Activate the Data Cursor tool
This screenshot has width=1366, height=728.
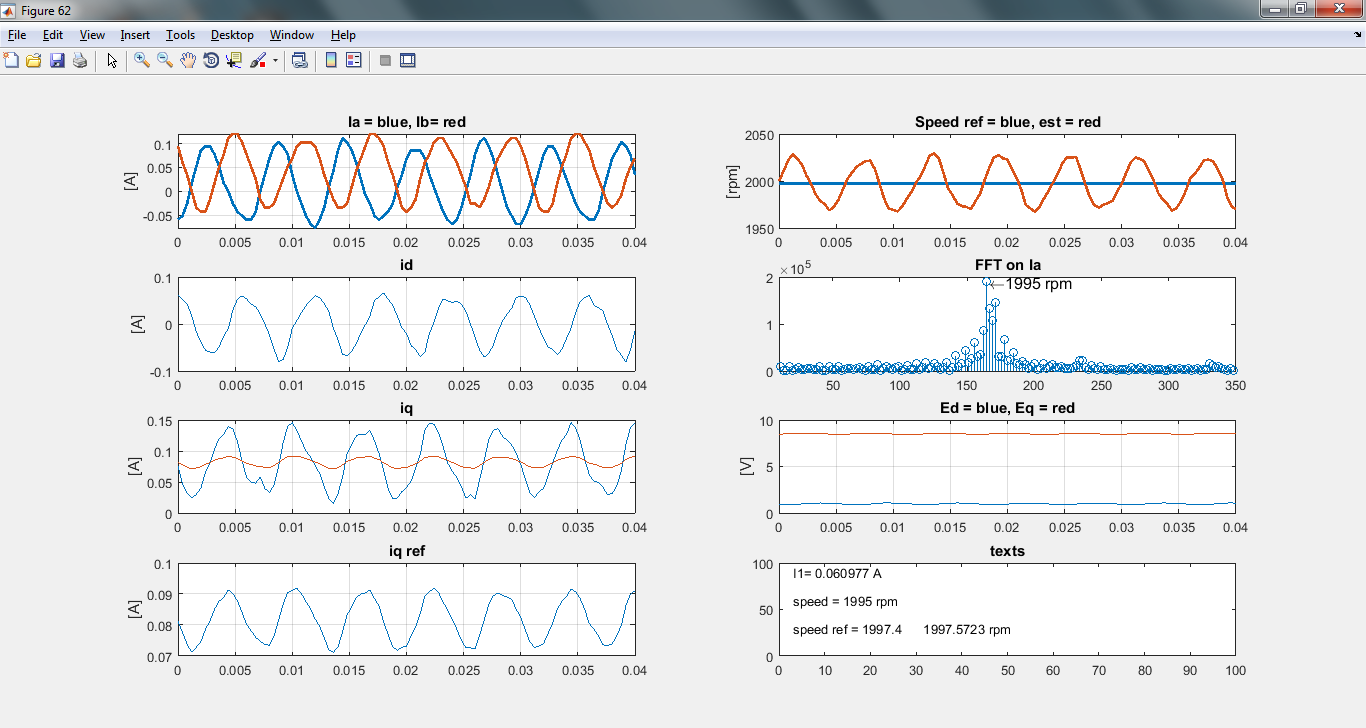pos(233,60)
